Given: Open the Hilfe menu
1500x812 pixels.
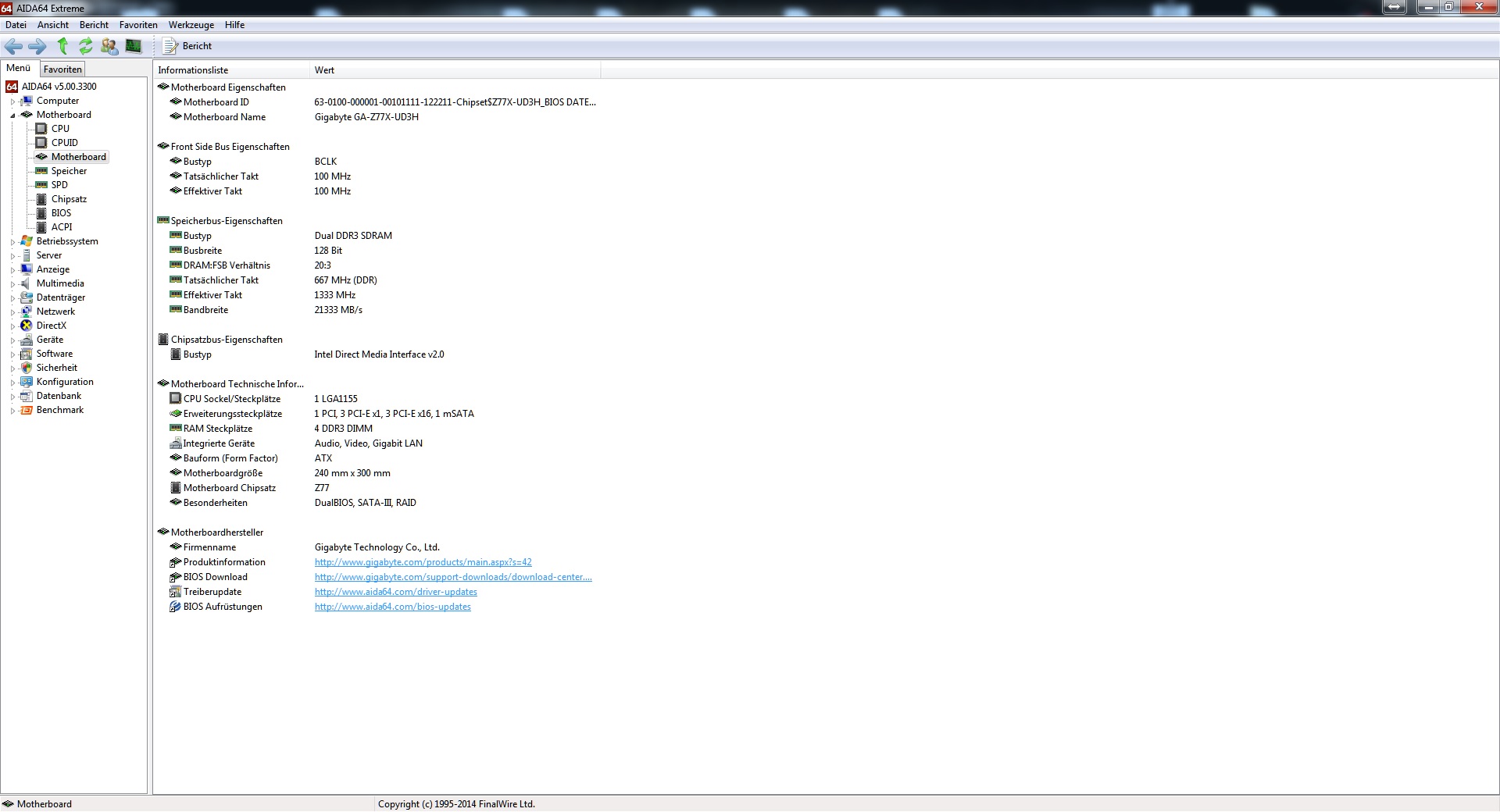Looking at the screenshot, I should tap(234, 25).
